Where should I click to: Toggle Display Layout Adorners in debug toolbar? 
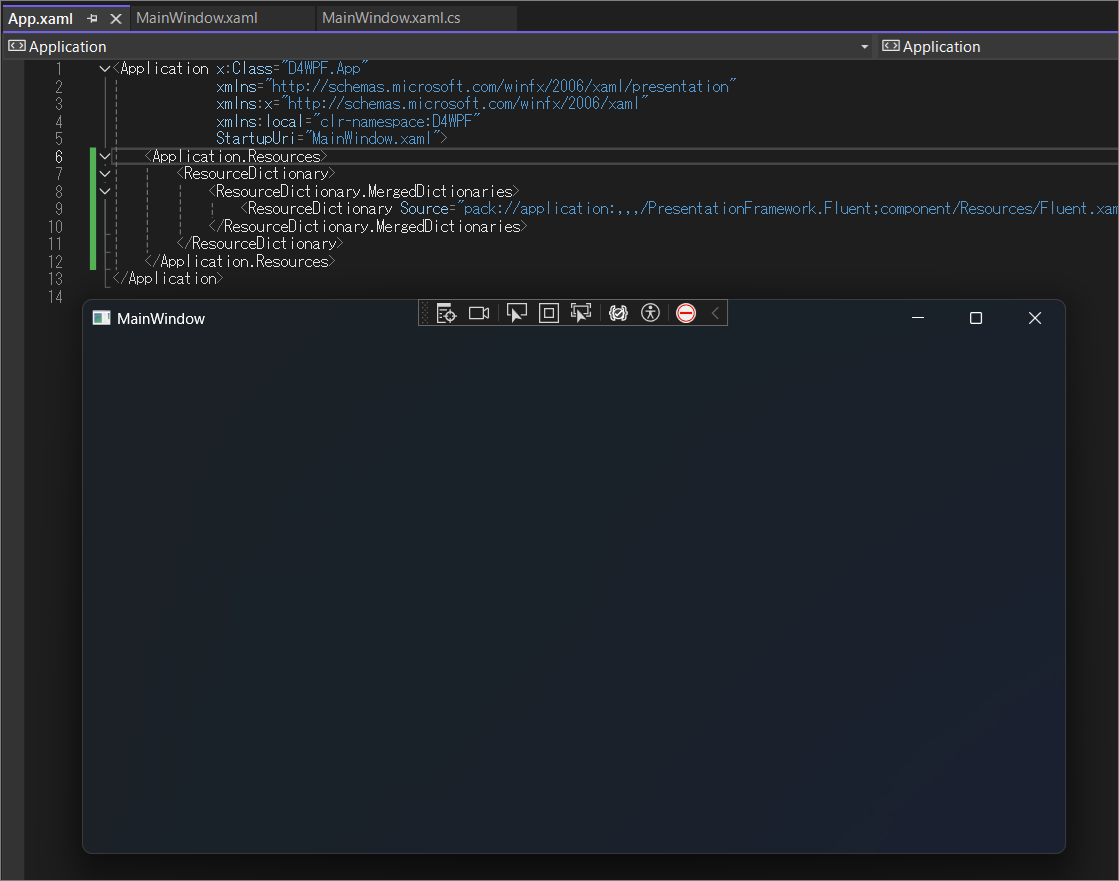tap(549, 313)
